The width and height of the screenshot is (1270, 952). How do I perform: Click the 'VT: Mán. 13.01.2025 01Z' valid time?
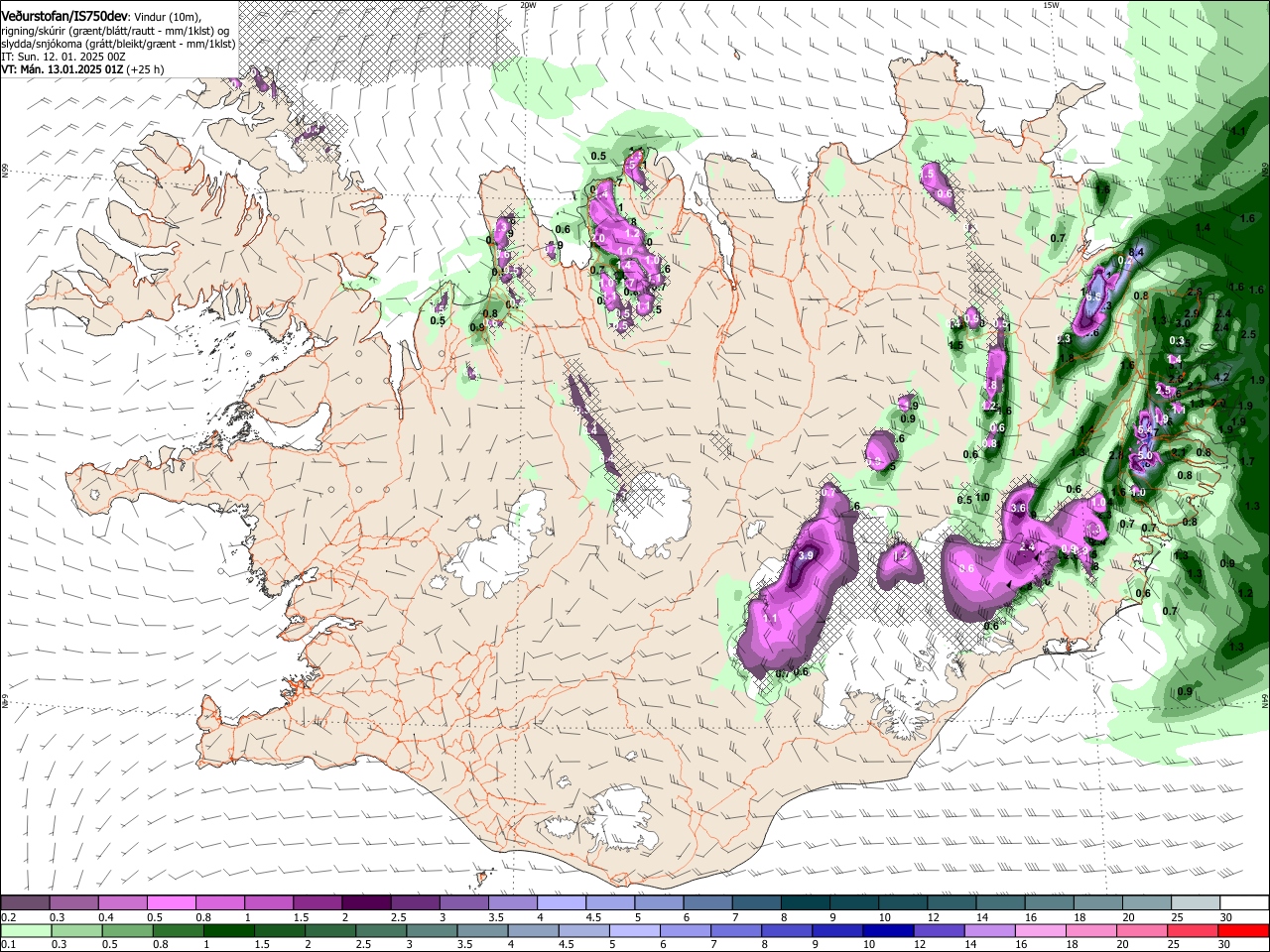[x=62, y=69]
